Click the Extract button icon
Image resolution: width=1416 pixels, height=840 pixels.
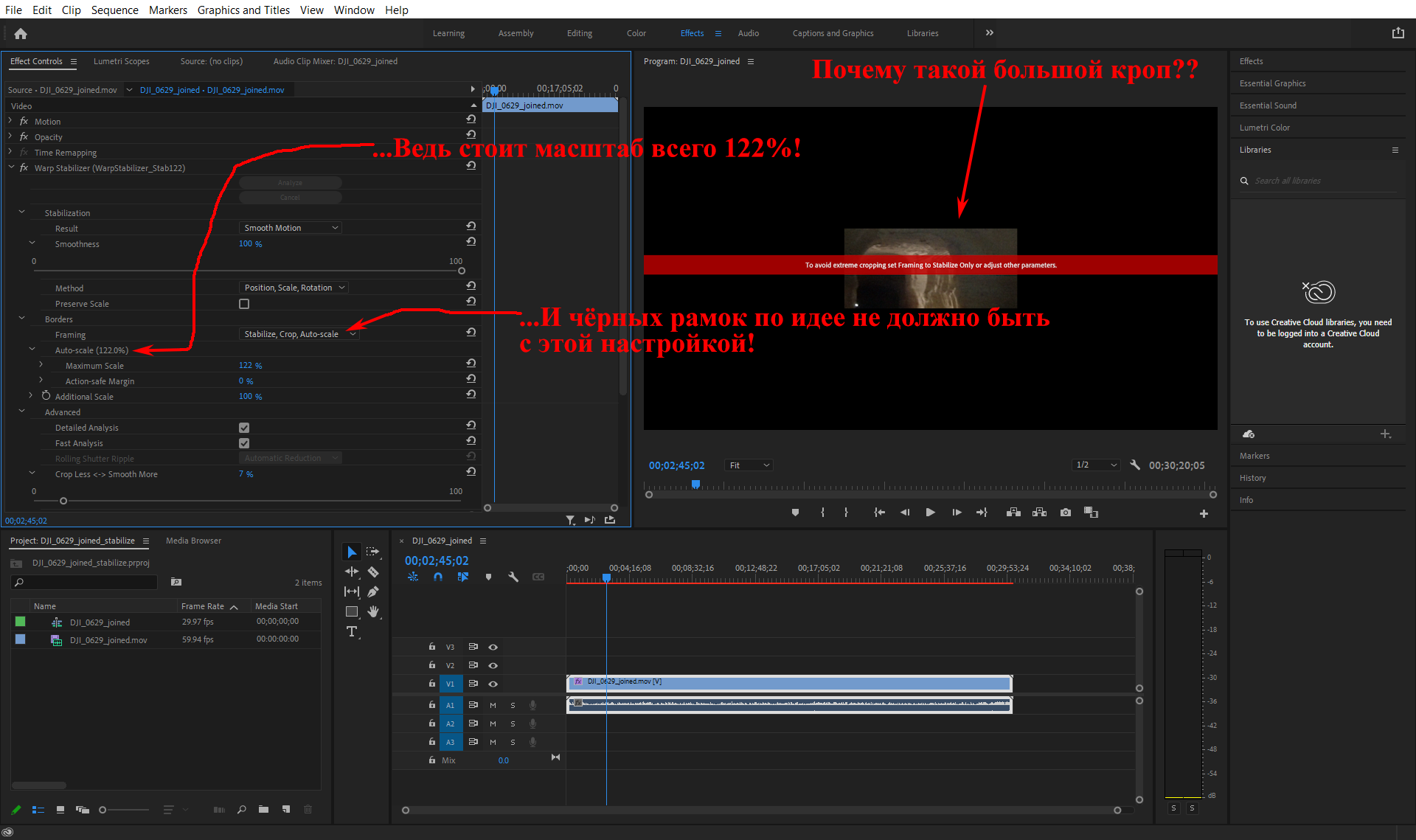1039,513
